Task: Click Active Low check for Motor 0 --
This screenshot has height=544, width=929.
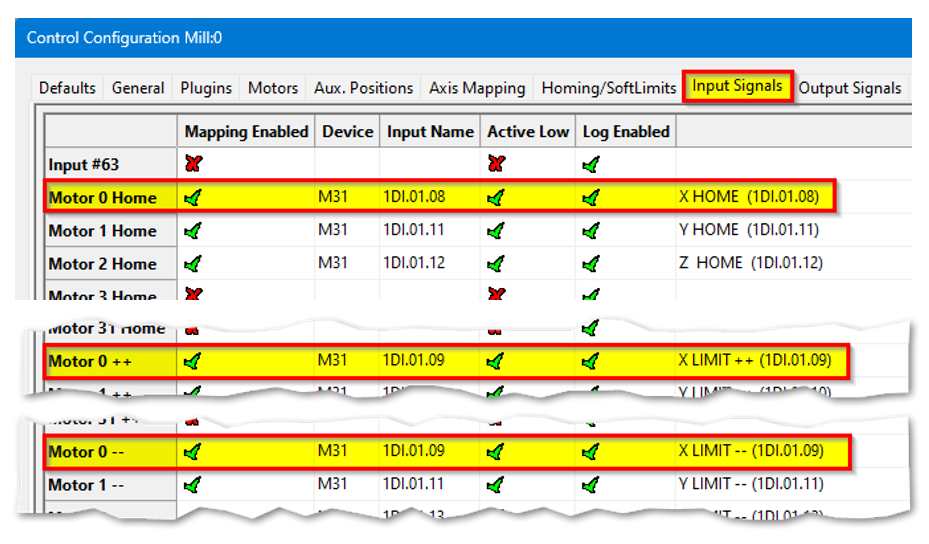Action: [x=495, y=452]
